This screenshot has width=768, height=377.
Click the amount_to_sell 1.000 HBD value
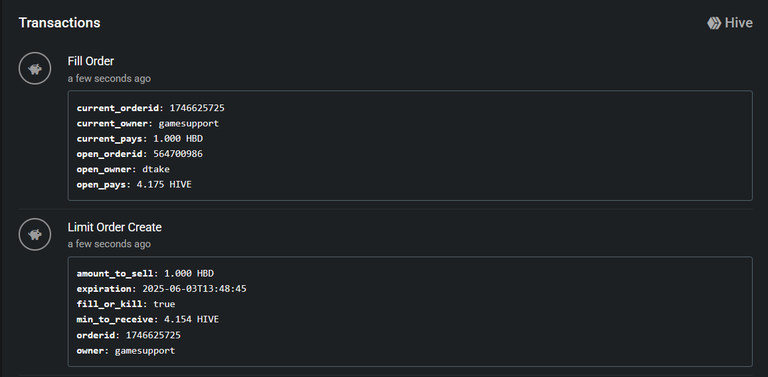(189, 273)
